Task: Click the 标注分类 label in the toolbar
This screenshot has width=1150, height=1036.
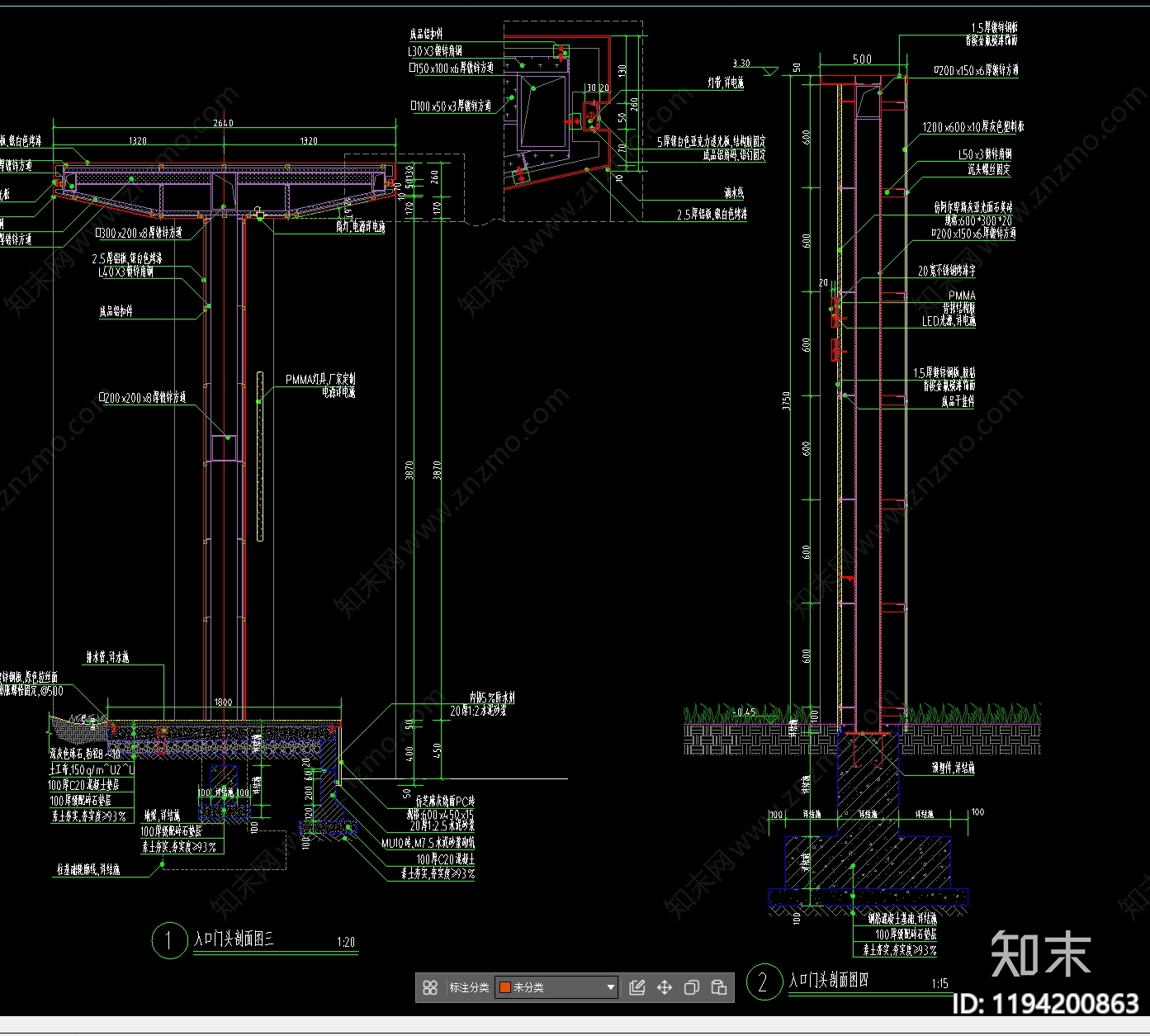Action: pyautogui.click(x=469, y=987)
